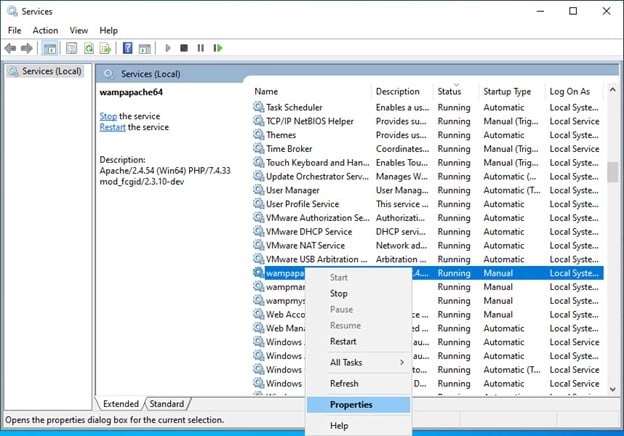This screenshot has width=624, height=436.
Task: Click gear icon of highlighted wampapache row
Action: point(259,272)
